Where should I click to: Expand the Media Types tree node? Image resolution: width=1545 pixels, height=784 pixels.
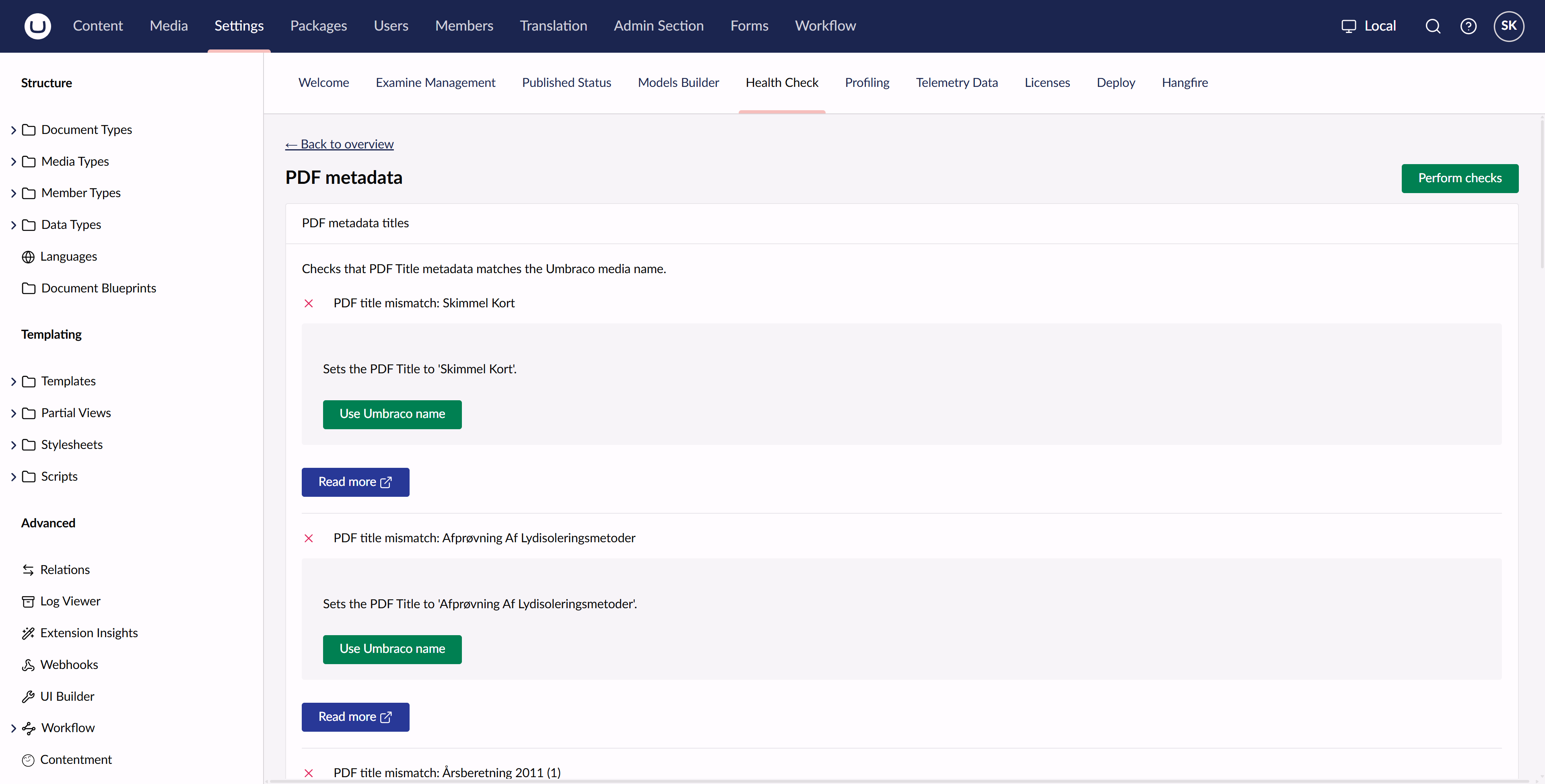tap(13, 161)
